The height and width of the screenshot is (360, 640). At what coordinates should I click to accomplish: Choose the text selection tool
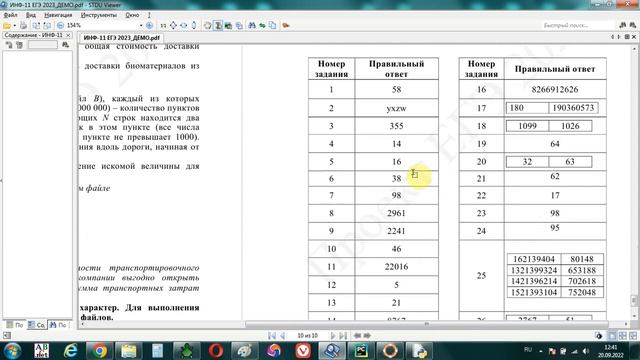pos(218,25)
